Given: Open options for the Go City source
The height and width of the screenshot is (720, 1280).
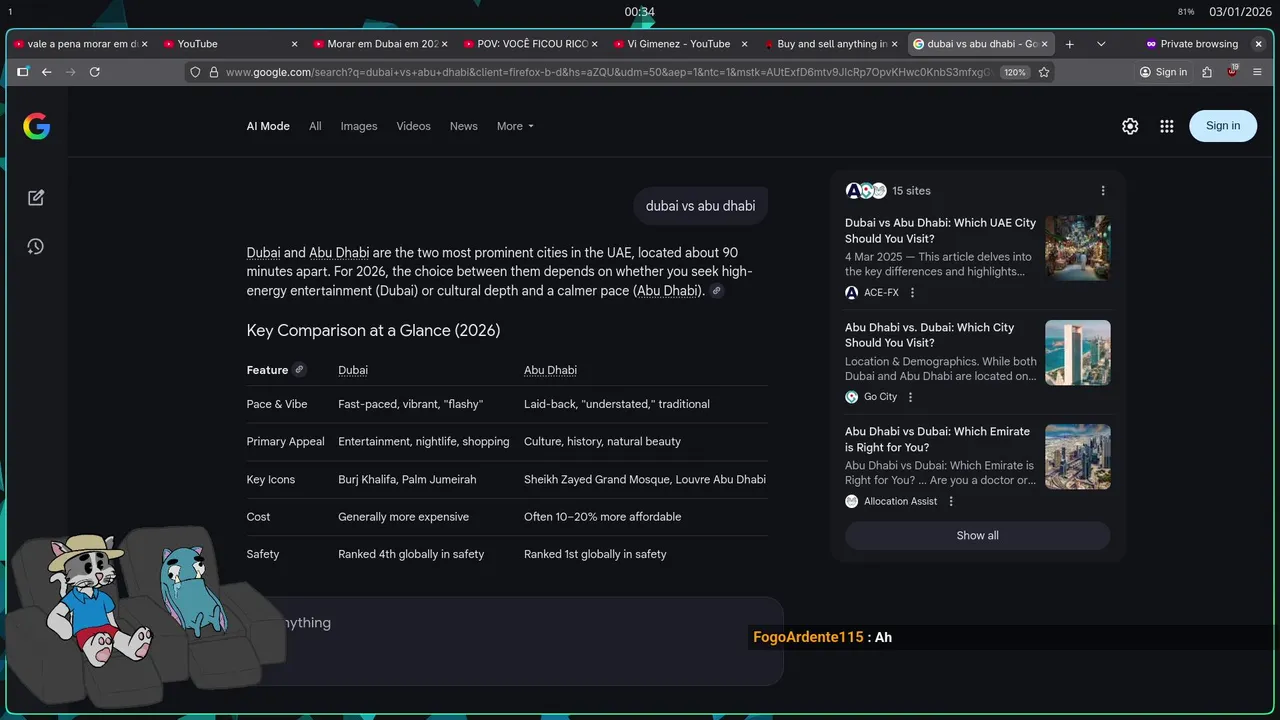Looking at the screenshot, I should point(910,397).
